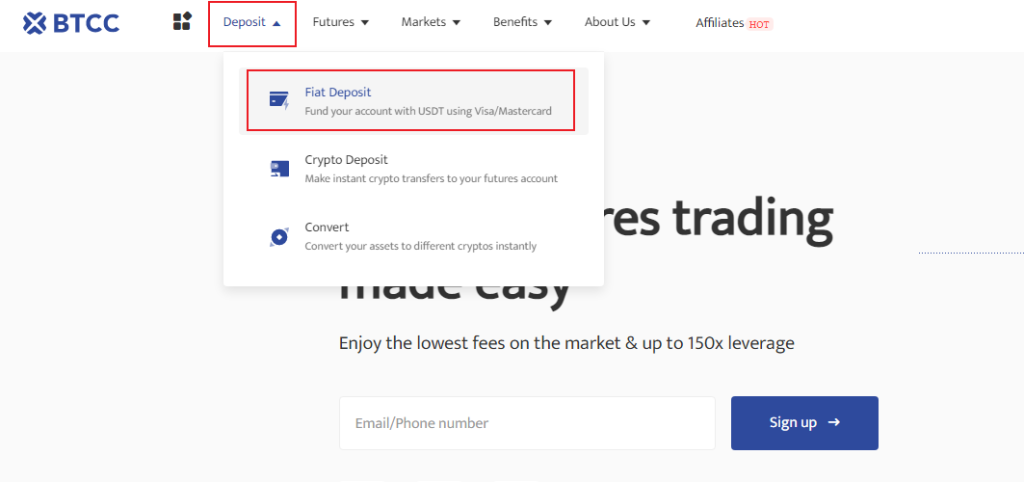Collapse the Deposit dropdown menu
The height and width of the screenshot is (482, 1024).
(252, 22)
